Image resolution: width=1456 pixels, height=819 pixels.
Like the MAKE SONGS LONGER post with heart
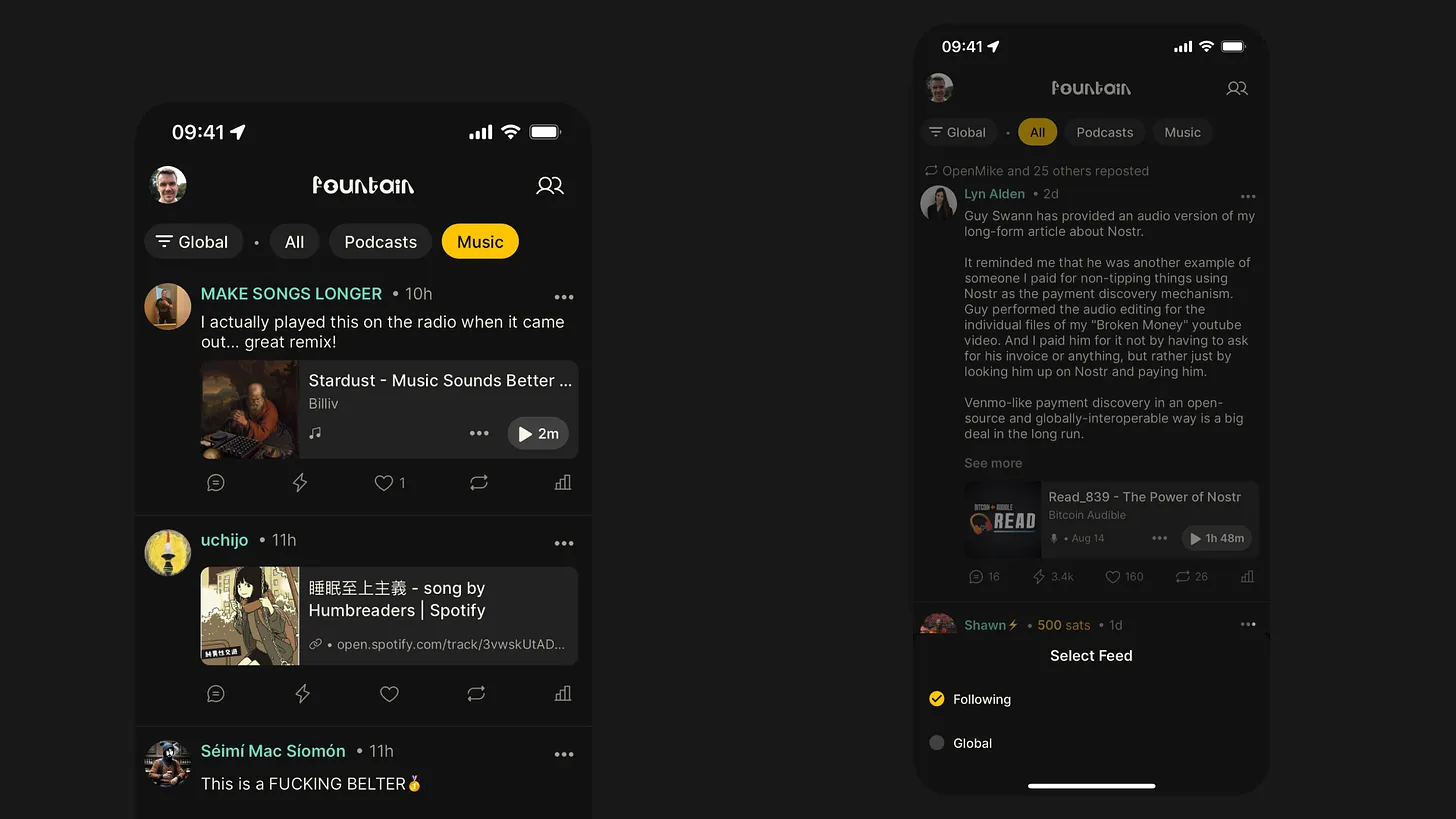click(383, 483)
